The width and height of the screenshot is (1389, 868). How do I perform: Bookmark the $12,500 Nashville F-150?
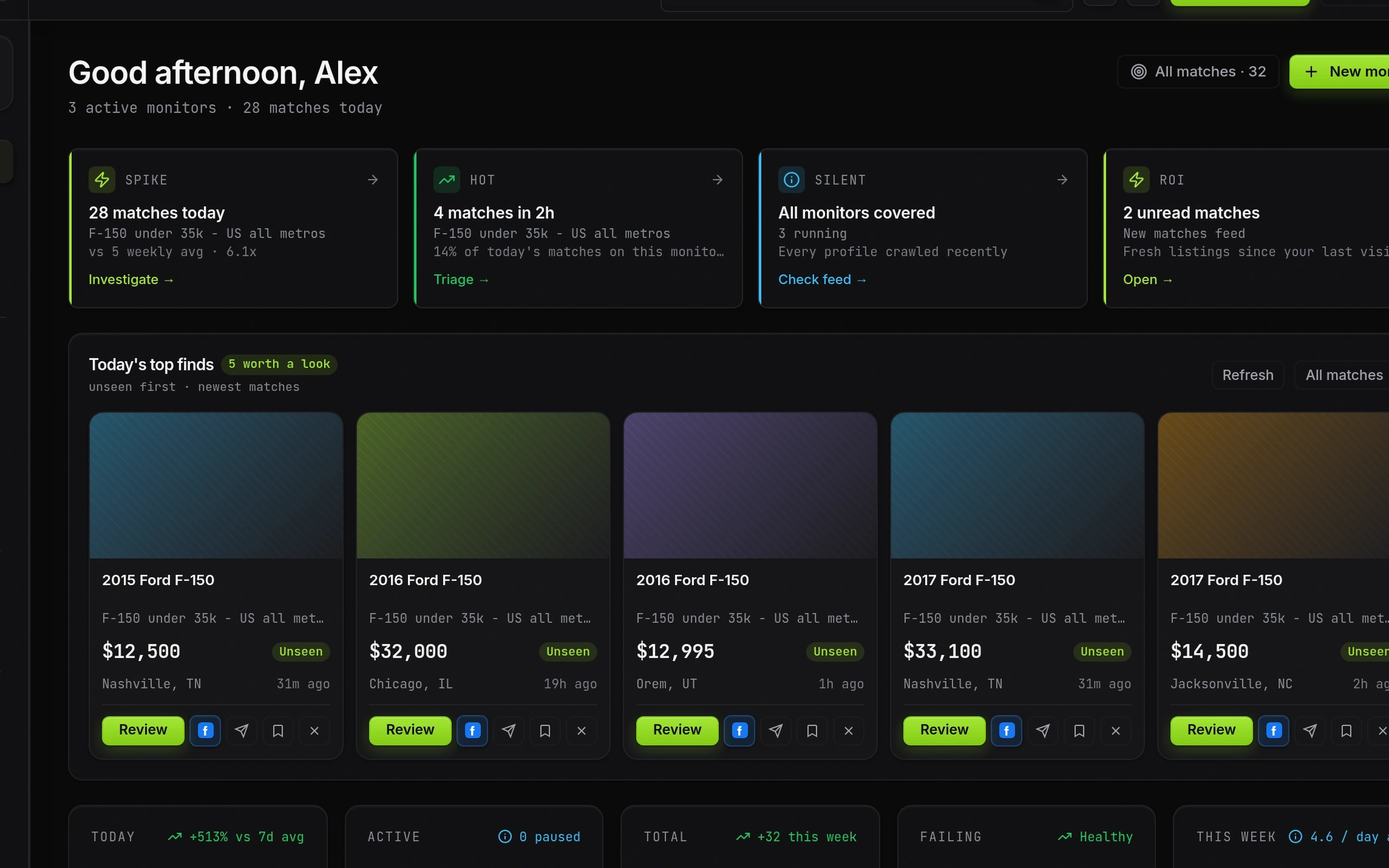(x=278, y=730)
